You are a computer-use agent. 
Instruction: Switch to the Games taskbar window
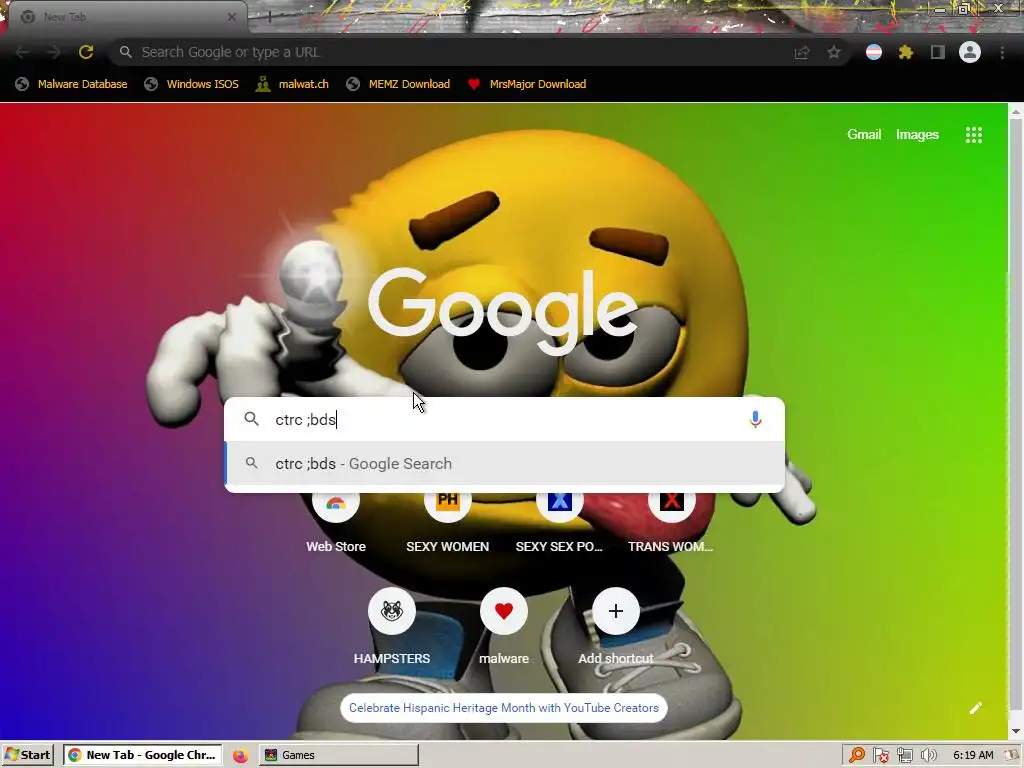(338, 755)
